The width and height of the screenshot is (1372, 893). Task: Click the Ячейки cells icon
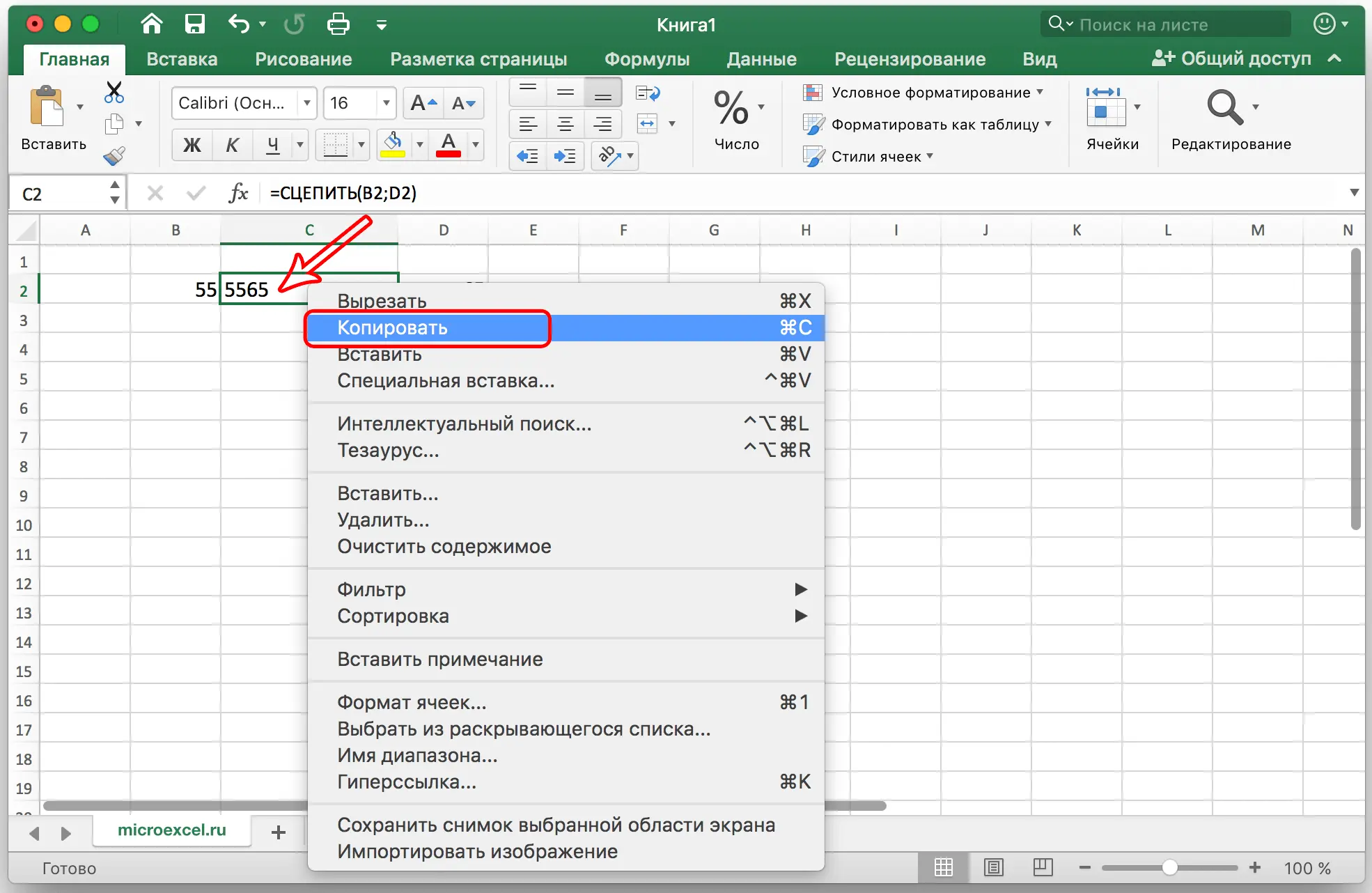1105,107
